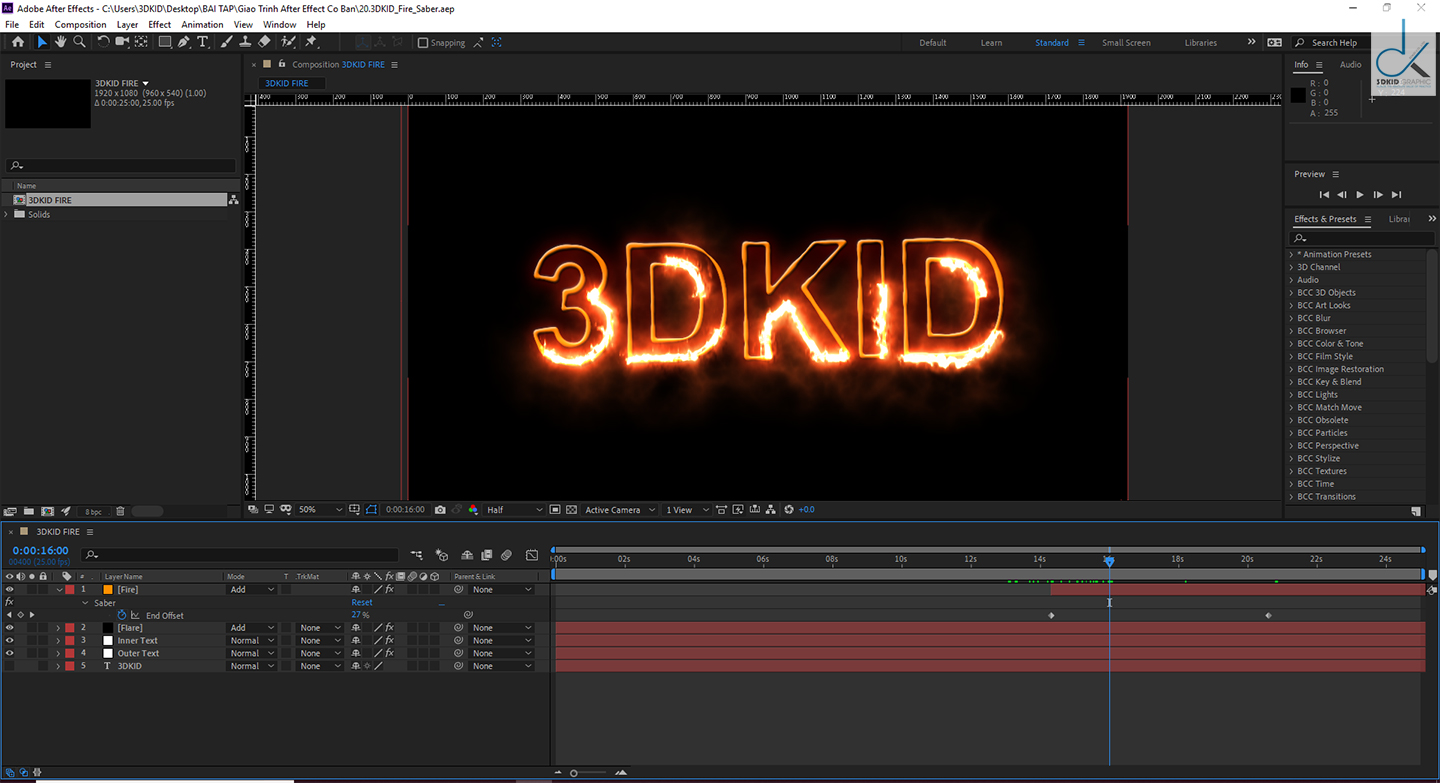Open the Effect menu
Viewport: 1440px width, 783px height.
click(x=159, y=24)
